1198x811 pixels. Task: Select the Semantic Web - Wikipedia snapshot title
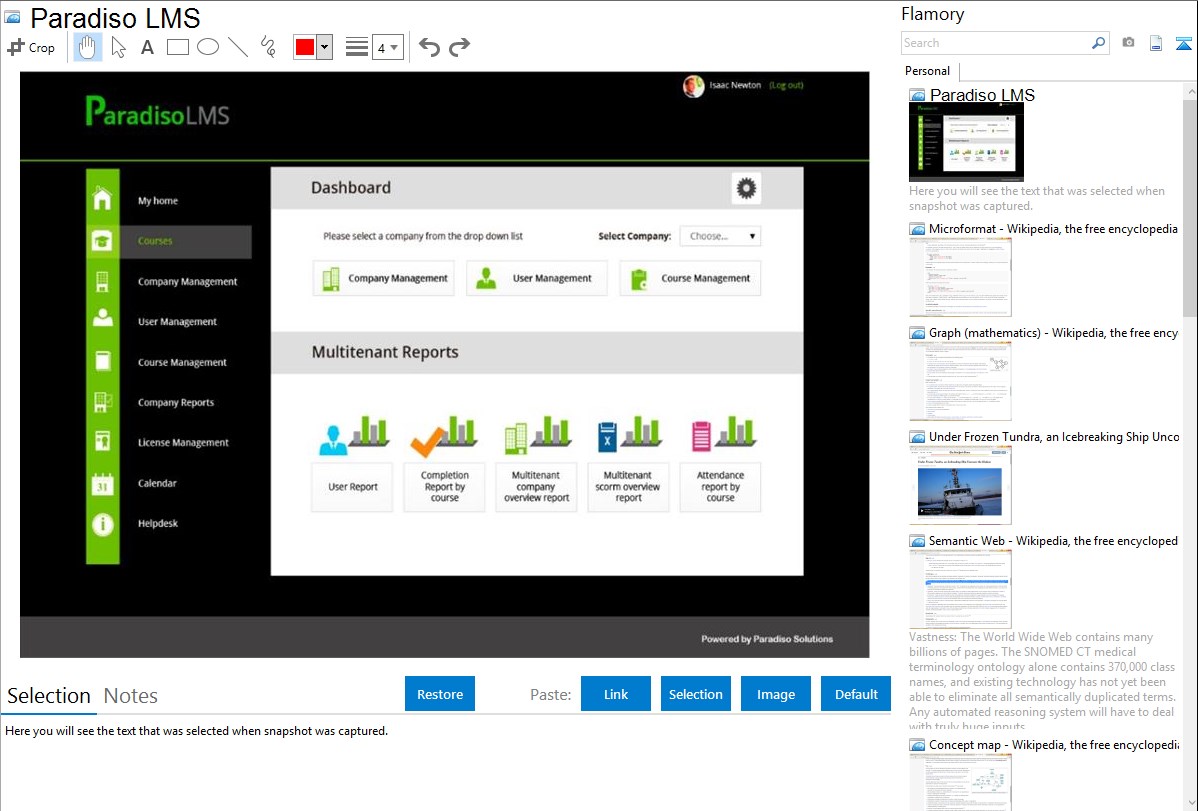(1053, 540)
